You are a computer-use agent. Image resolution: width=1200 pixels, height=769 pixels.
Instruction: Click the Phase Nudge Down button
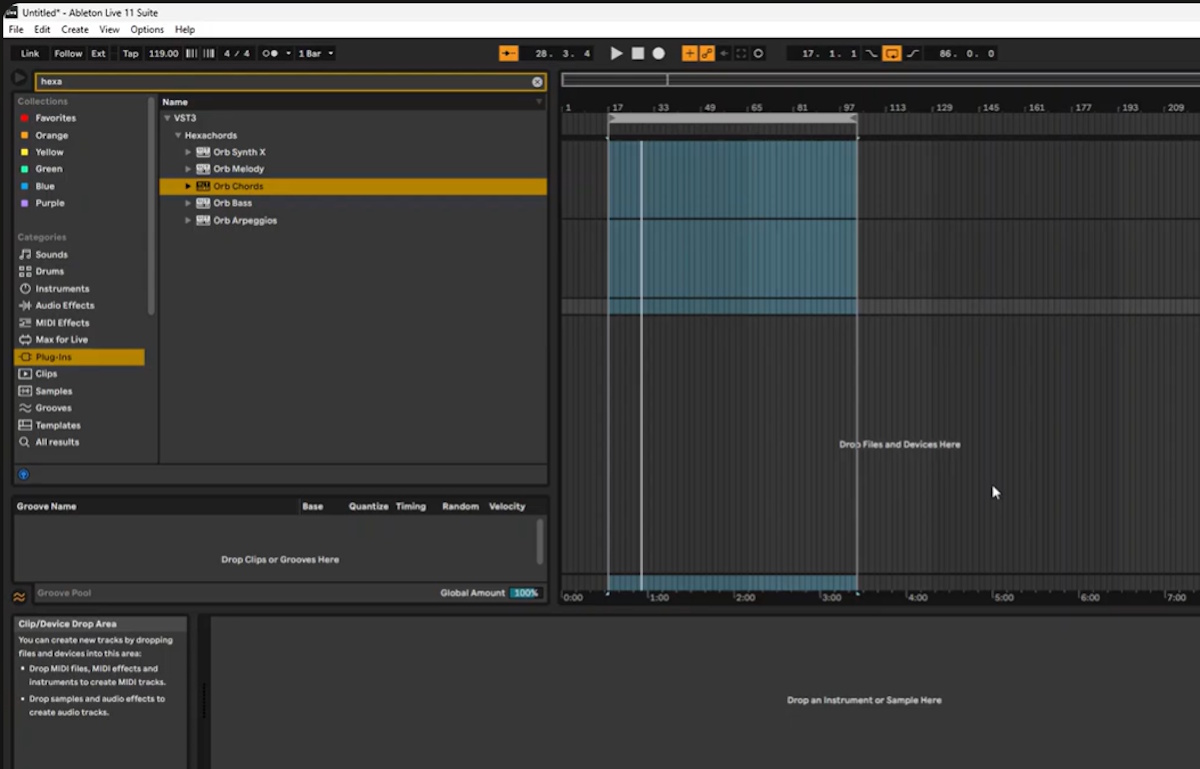pyautogui.click(x=191, y=53)
